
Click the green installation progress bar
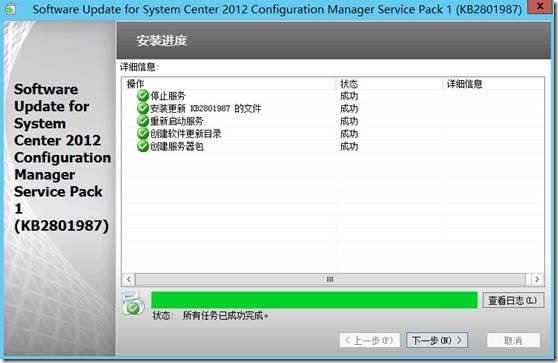click(314, 300)
